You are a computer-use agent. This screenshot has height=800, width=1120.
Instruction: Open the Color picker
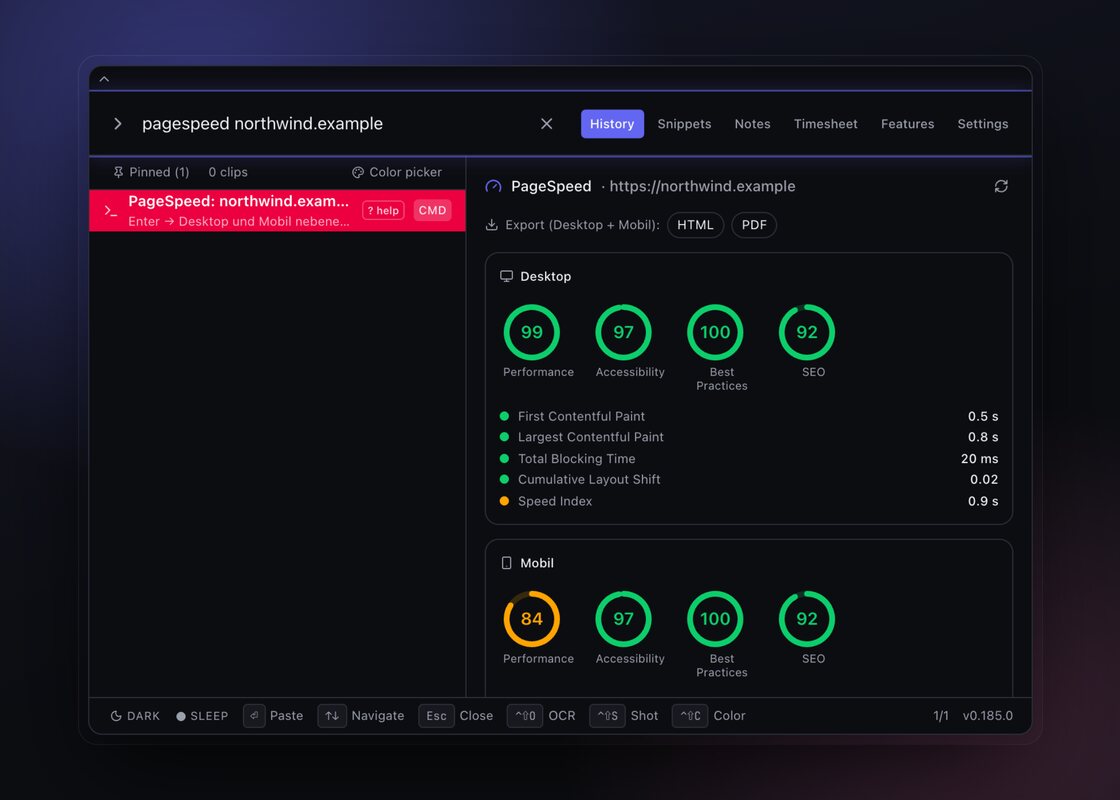click(397, 172)
